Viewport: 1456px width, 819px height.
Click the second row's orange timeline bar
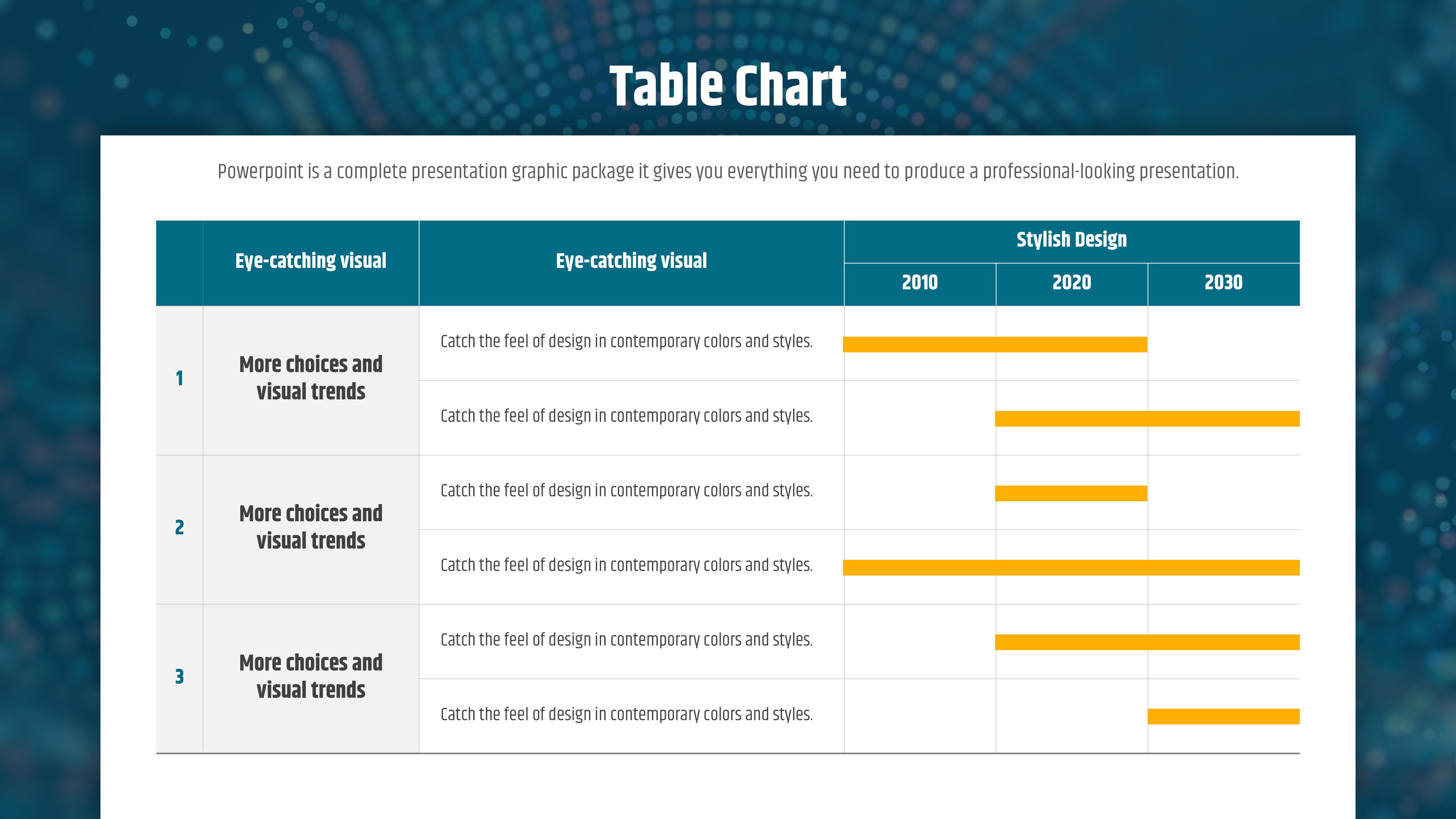pos(1147,419)
